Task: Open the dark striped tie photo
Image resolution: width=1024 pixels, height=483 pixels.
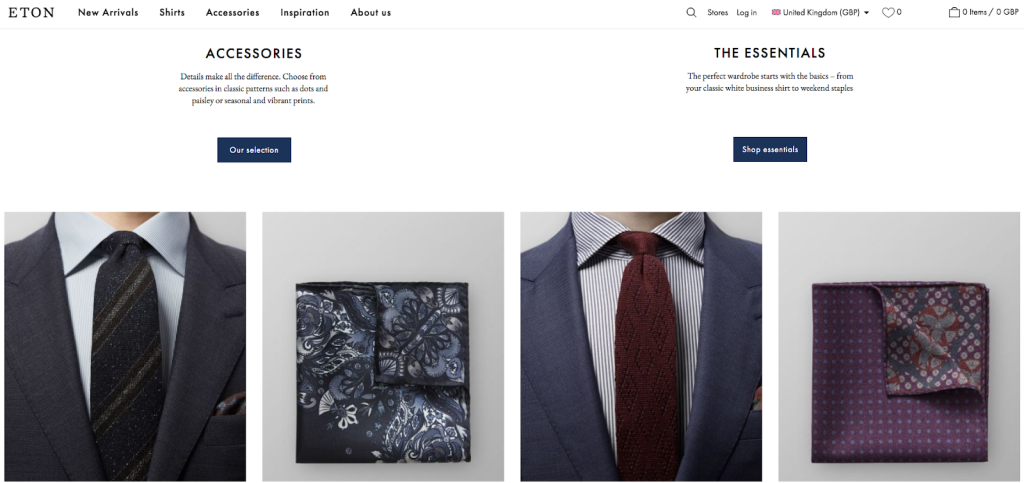Action: (x=125, y=347)
